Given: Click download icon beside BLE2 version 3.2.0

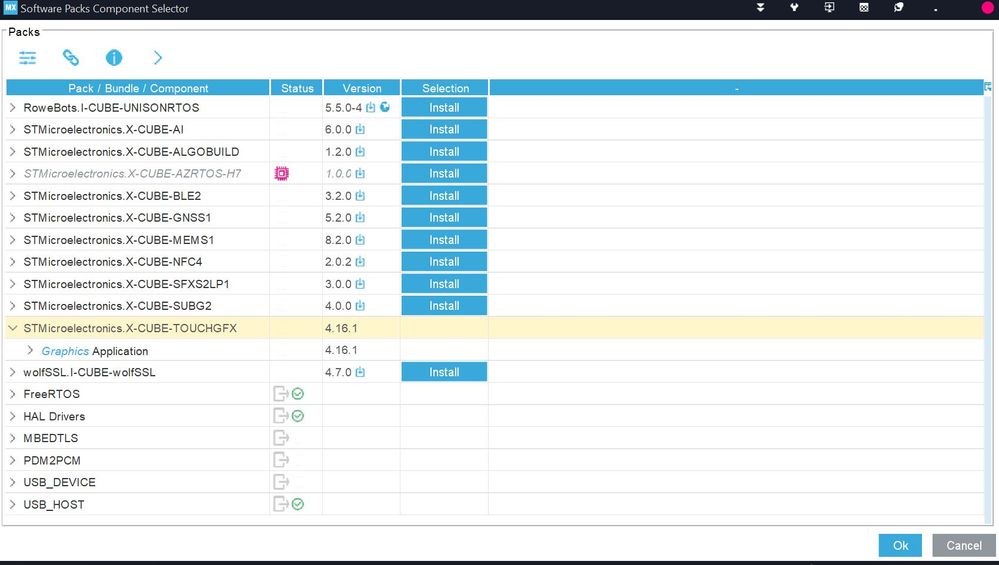Looking at the screenshot, I should pos(360,196).
